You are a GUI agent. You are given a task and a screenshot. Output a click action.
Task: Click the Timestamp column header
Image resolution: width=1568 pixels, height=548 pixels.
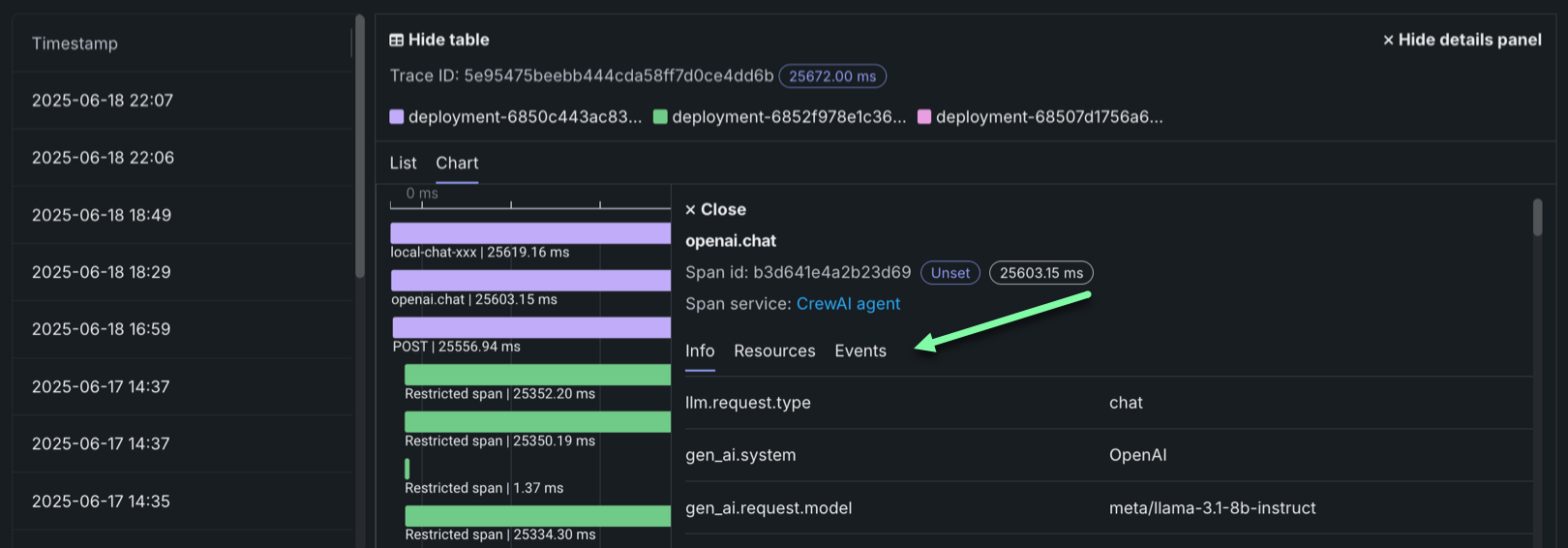(75, 44)
